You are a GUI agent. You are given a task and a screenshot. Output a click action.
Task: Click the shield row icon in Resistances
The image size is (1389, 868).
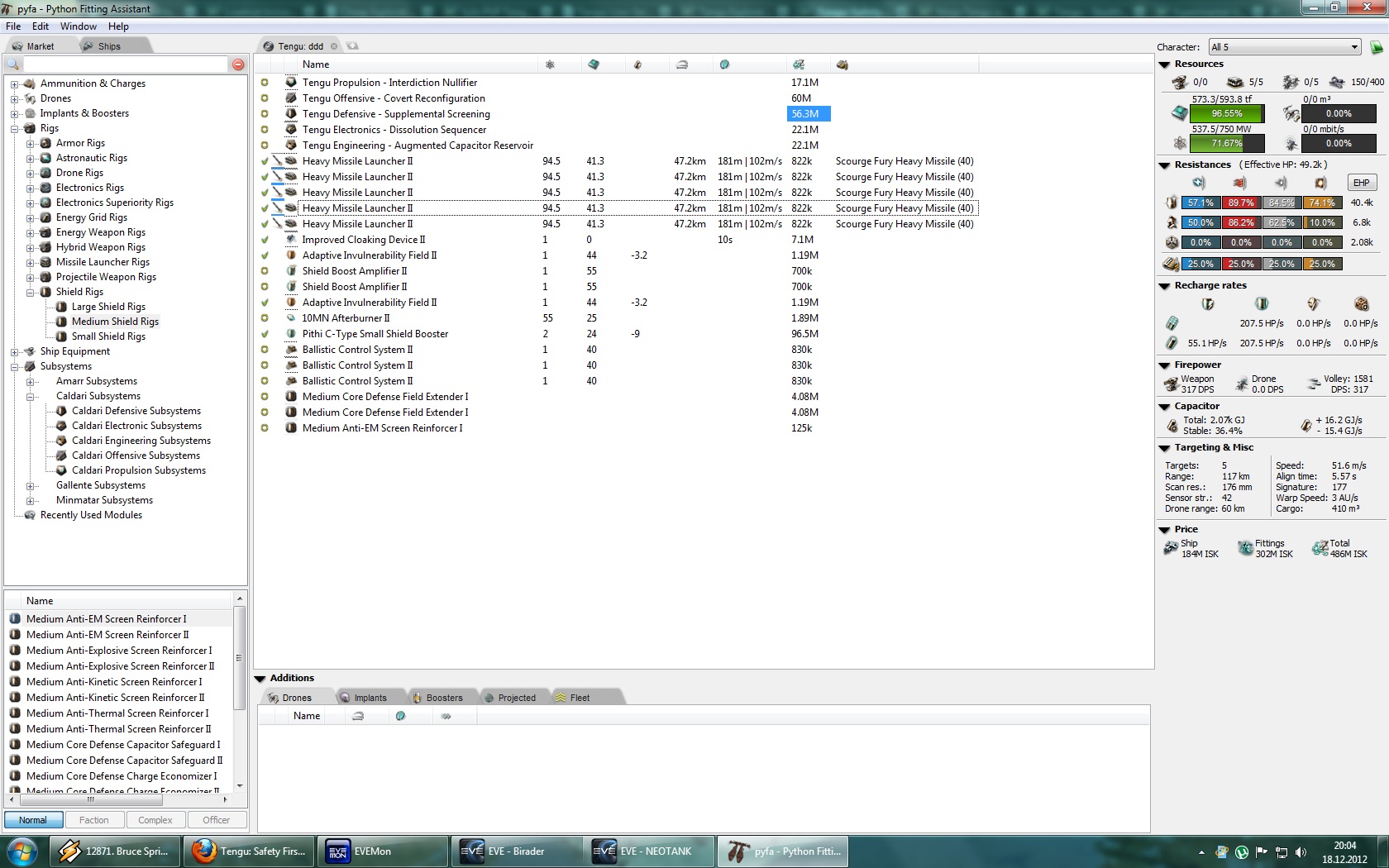(1172, 203)
